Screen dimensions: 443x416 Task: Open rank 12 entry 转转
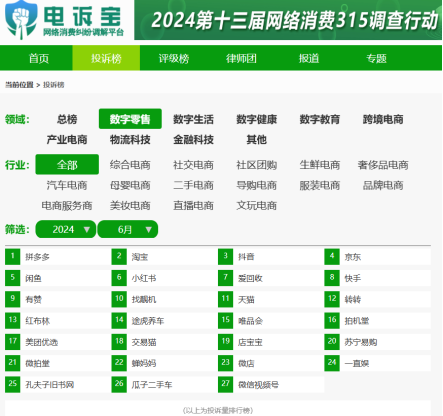click(353, 299)
